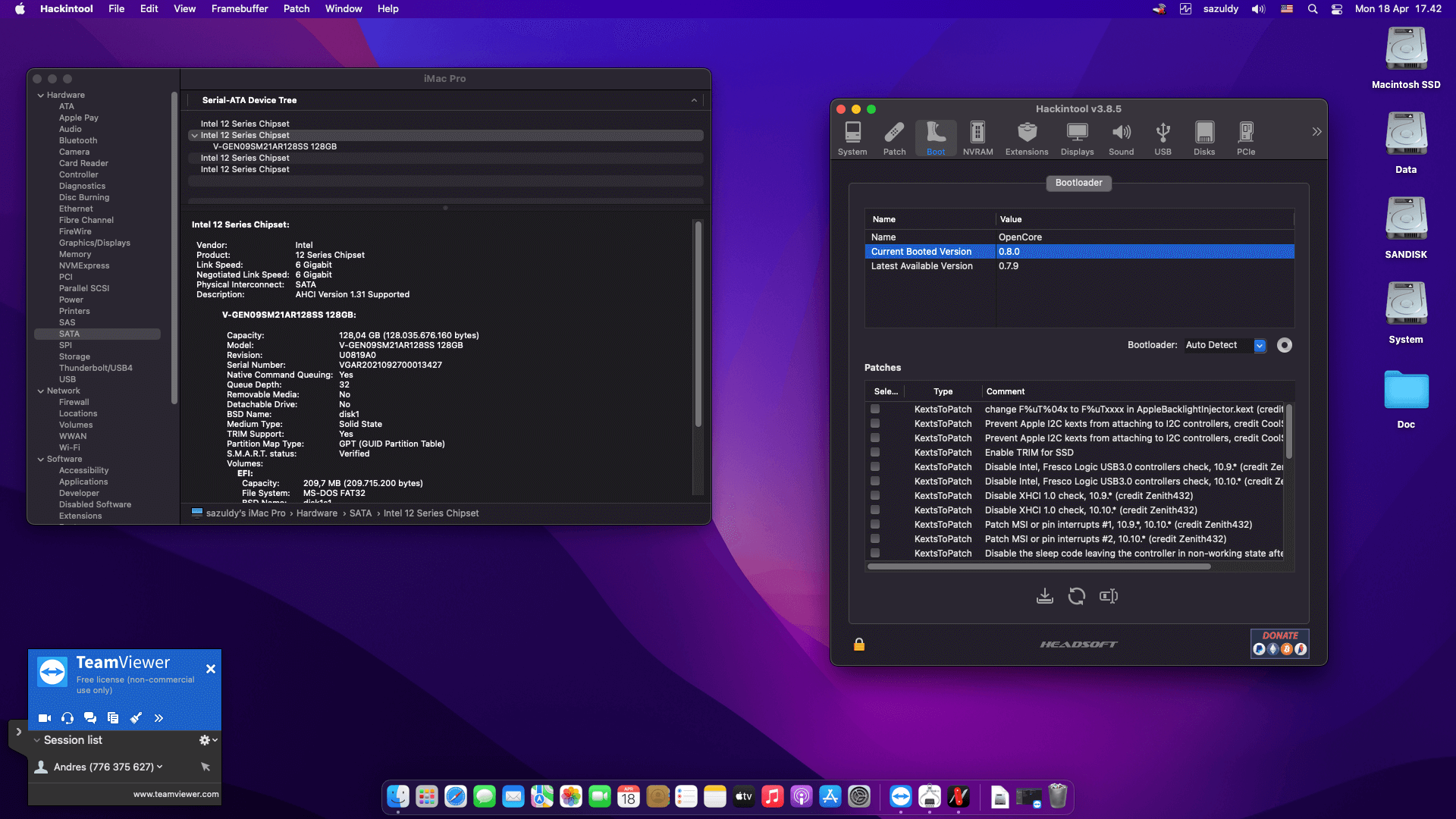
Task: Click System Information details vertical scrollbar
Action: tap(698, 325)
